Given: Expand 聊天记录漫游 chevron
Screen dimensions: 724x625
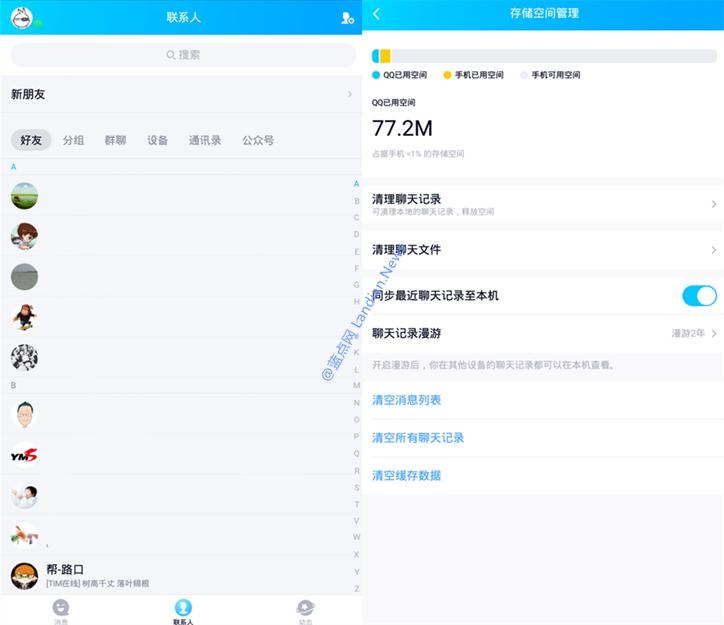Looking at the screenshot, I should pos(714,333).
